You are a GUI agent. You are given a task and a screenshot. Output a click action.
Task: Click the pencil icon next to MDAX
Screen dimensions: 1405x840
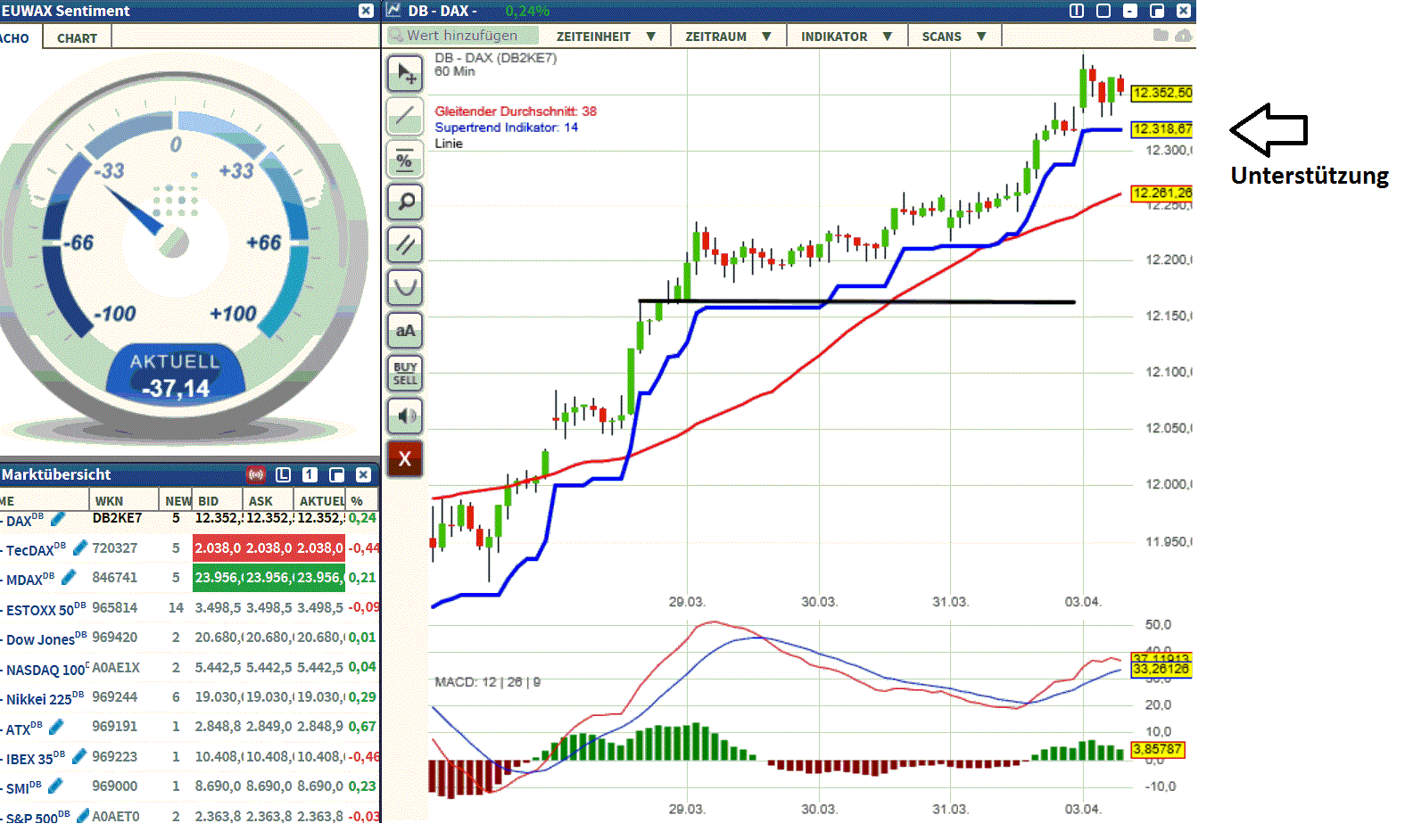click(69, 577)
